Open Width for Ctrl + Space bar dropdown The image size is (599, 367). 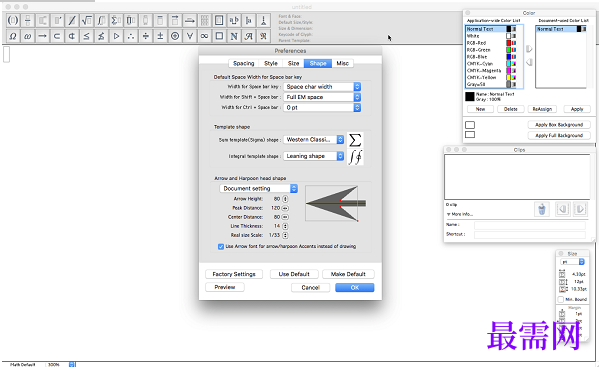click(322, 108)
